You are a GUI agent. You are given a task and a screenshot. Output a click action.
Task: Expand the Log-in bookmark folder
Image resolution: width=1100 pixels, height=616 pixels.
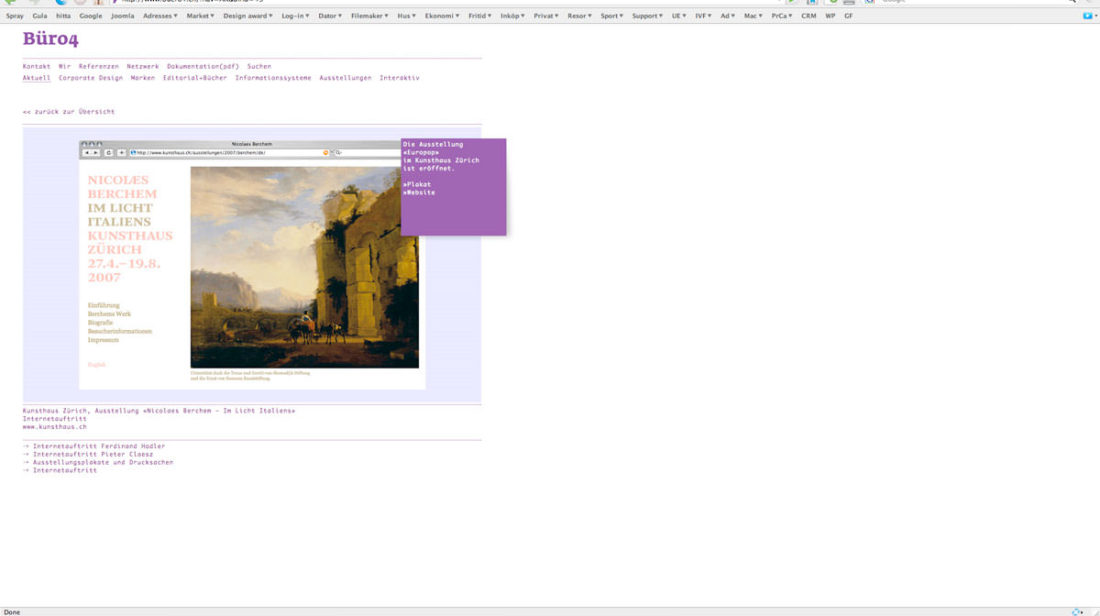coord(295,15)
